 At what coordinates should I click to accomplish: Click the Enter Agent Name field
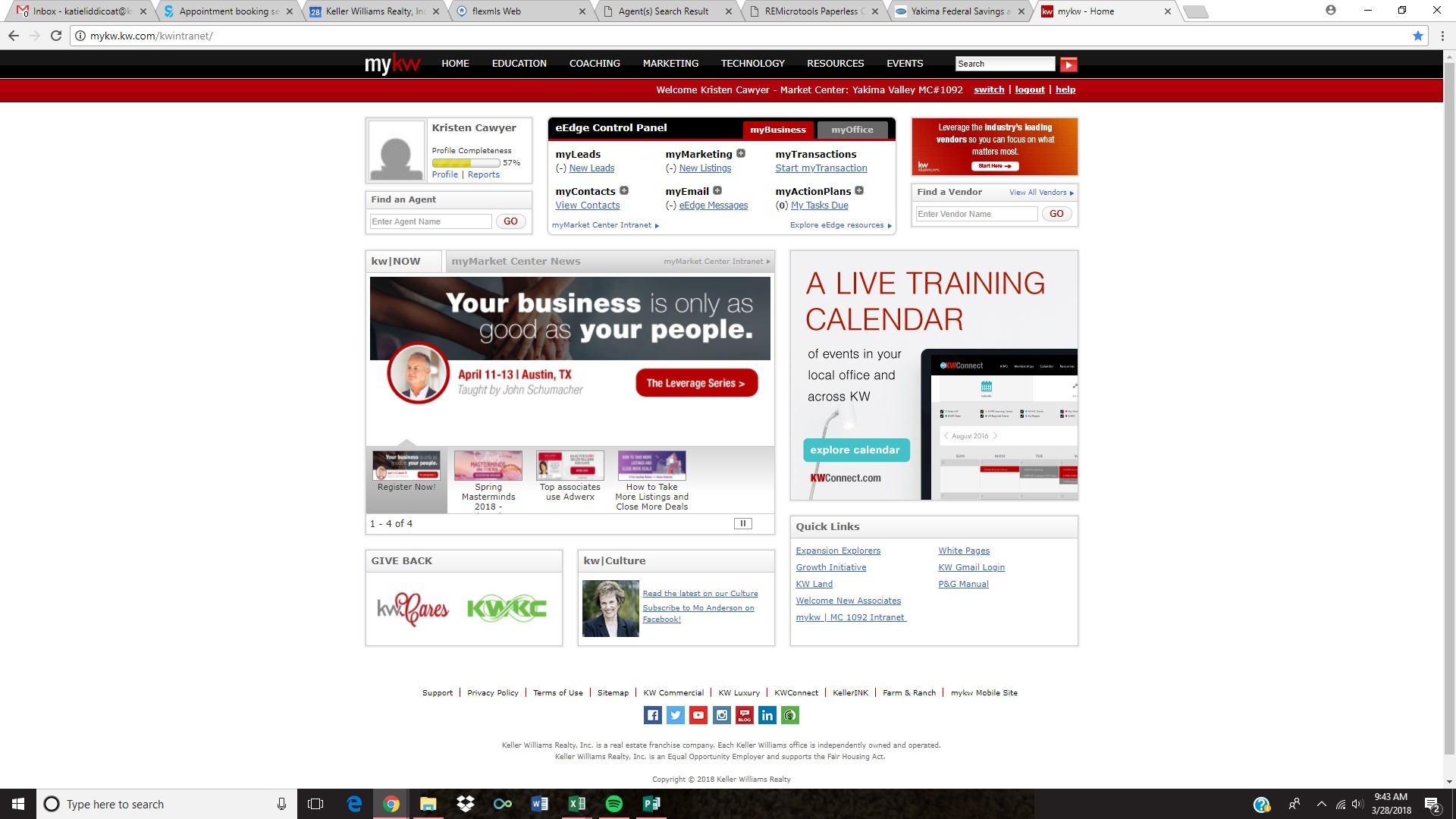pos(431,221)
